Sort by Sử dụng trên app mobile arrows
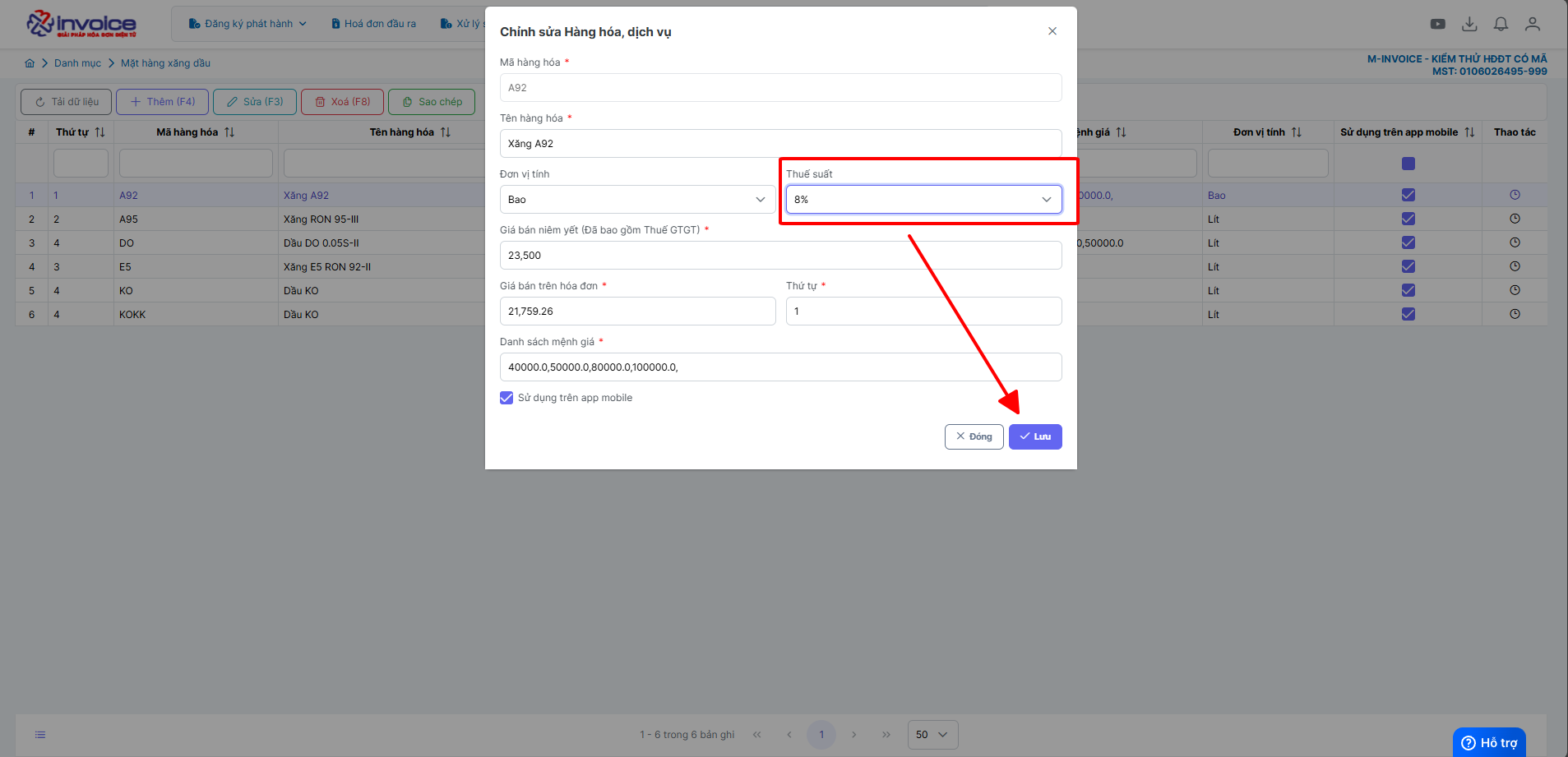 (1469, 132)
